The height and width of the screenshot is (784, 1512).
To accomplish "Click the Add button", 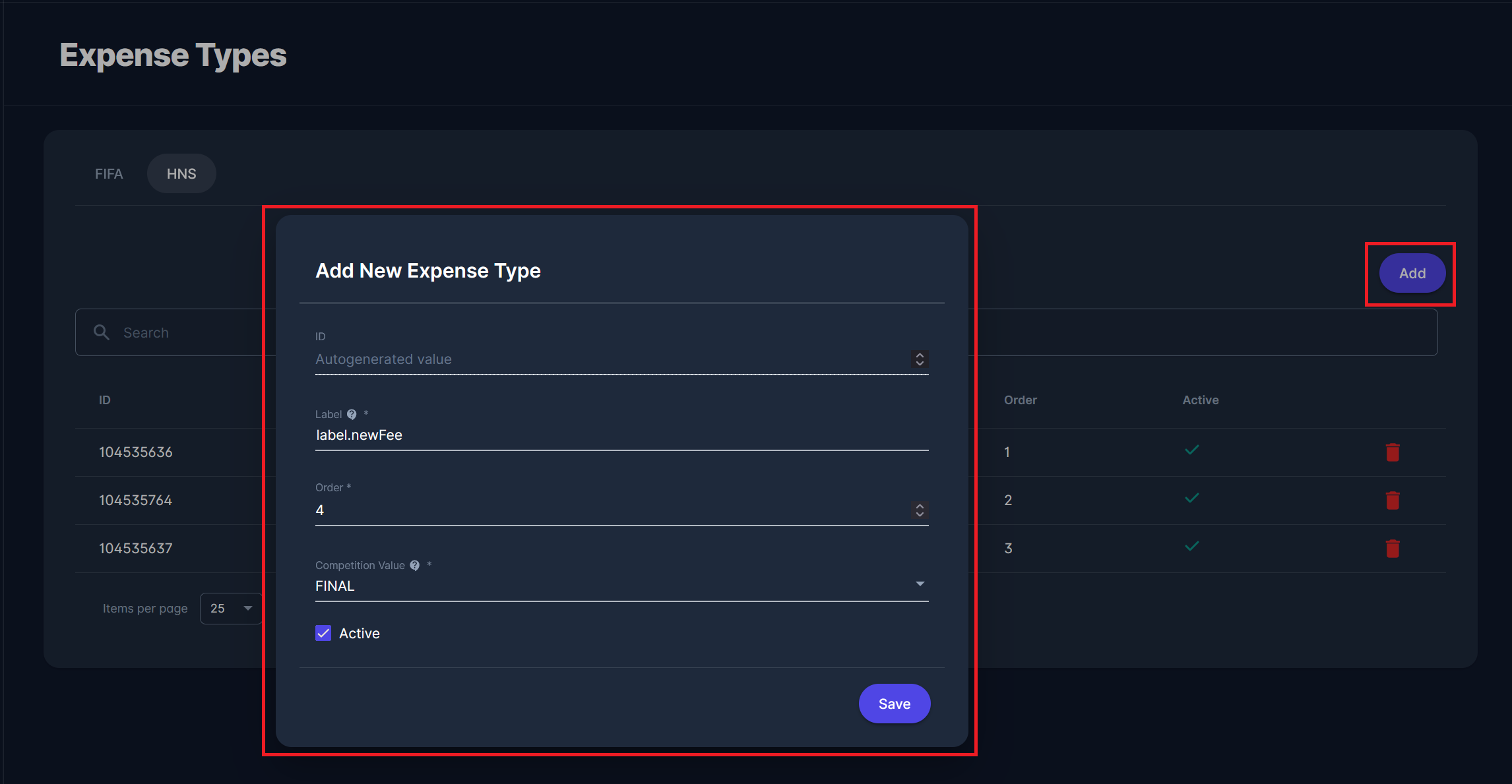I will (1412, 273).
